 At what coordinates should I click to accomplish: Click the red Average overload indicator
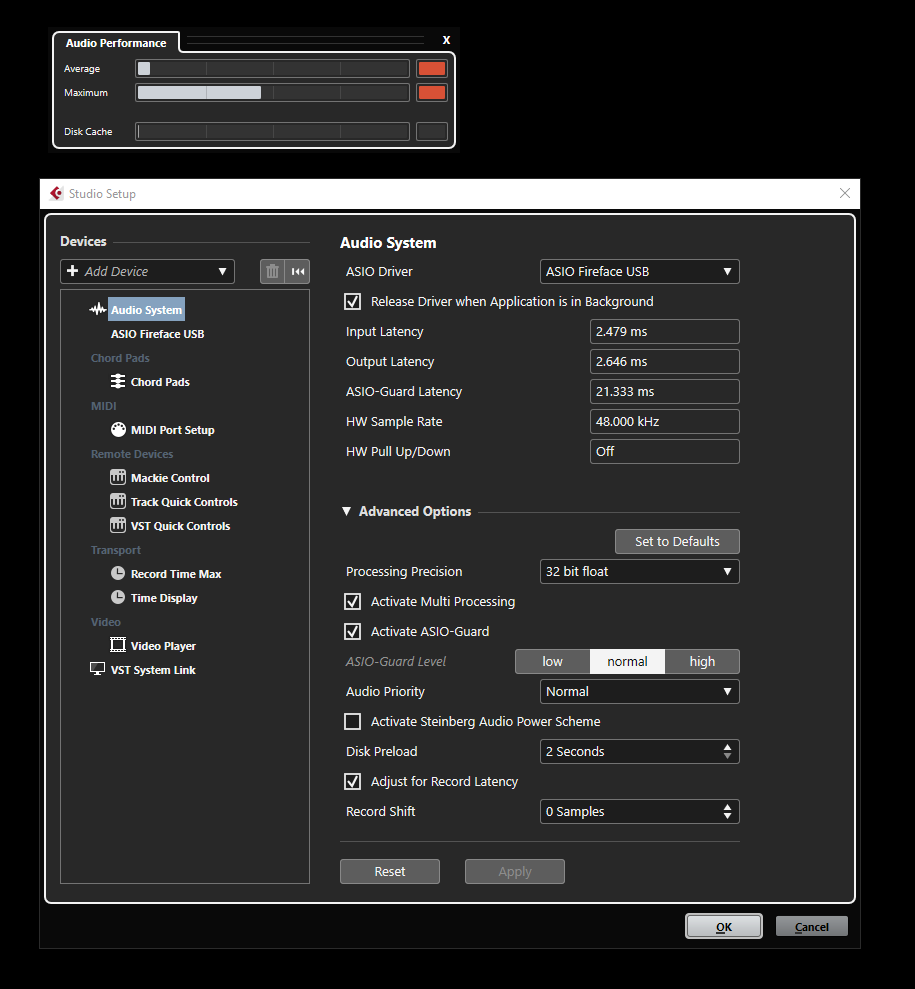point(432,69)
